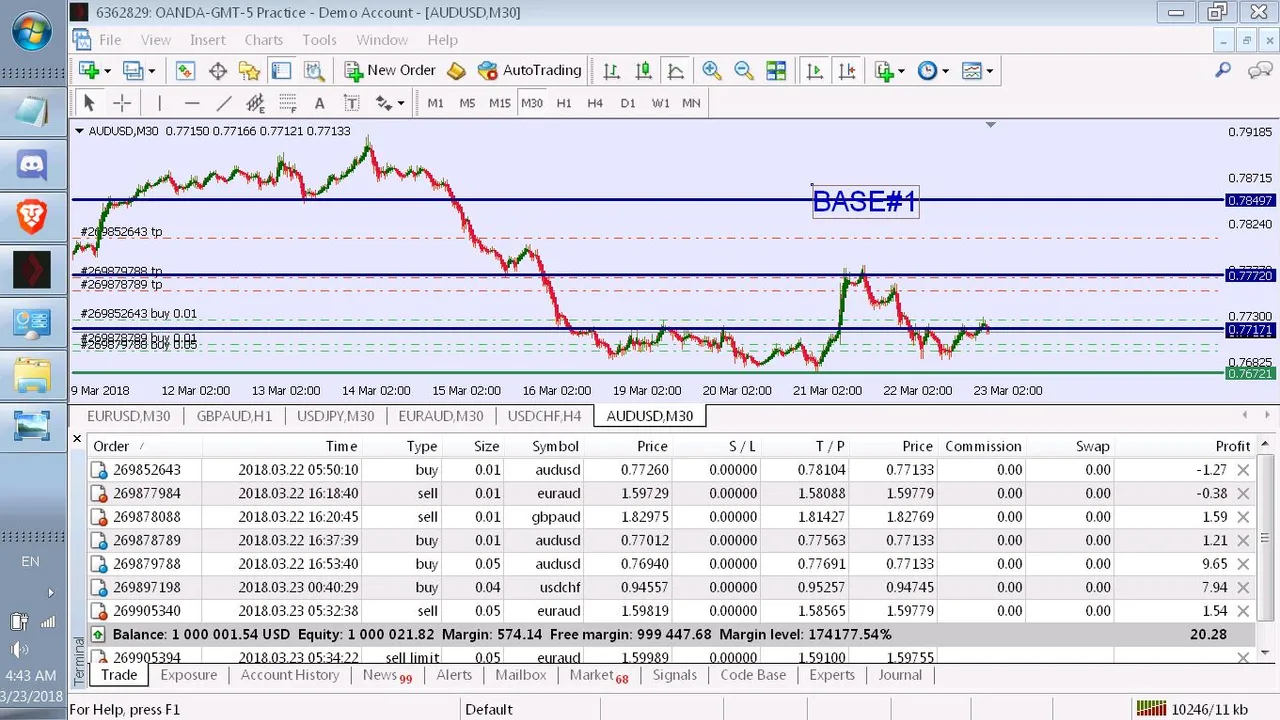The width and height of the screenshot is (1280, 720).
Task: Select the Horizontal Line drawing tool
Action: [192, 102]
